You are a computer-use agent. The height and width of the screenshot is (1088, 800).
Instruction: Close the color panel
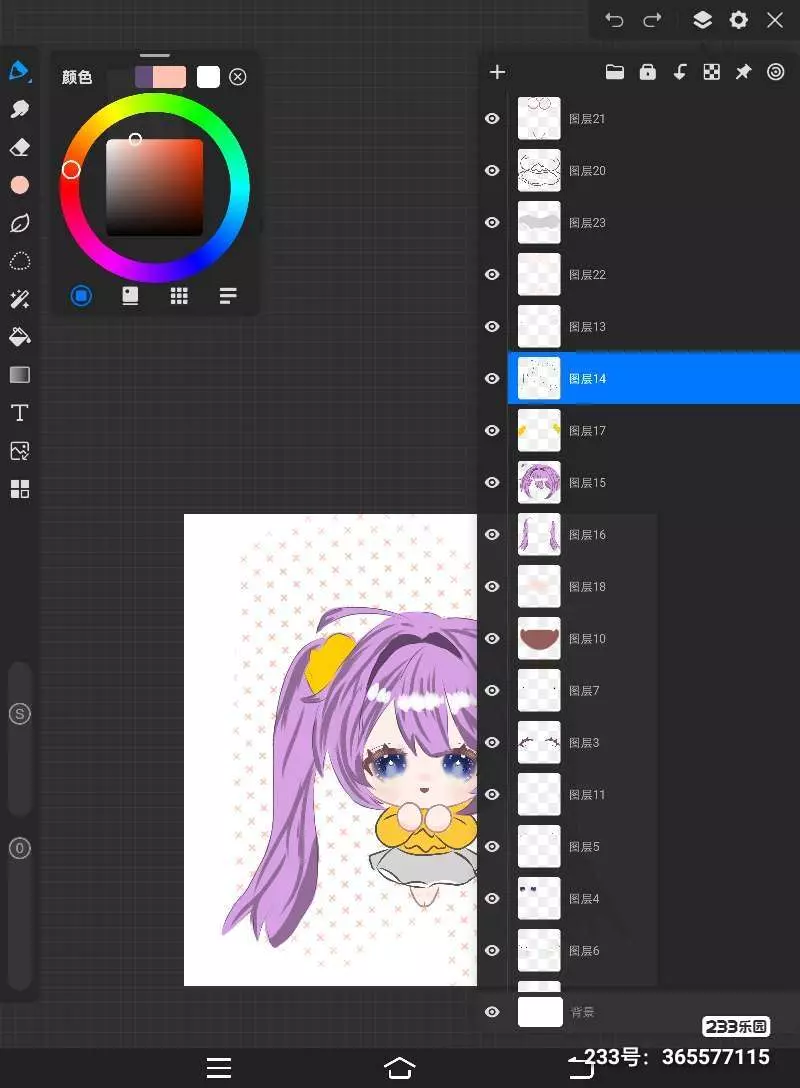pyautogui.click(x=237, y=77)
